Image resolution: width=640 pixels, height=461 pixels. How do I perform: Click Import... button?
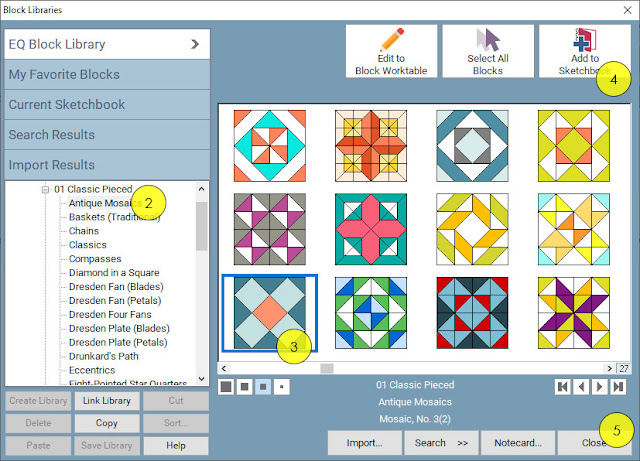click(364, 443)
